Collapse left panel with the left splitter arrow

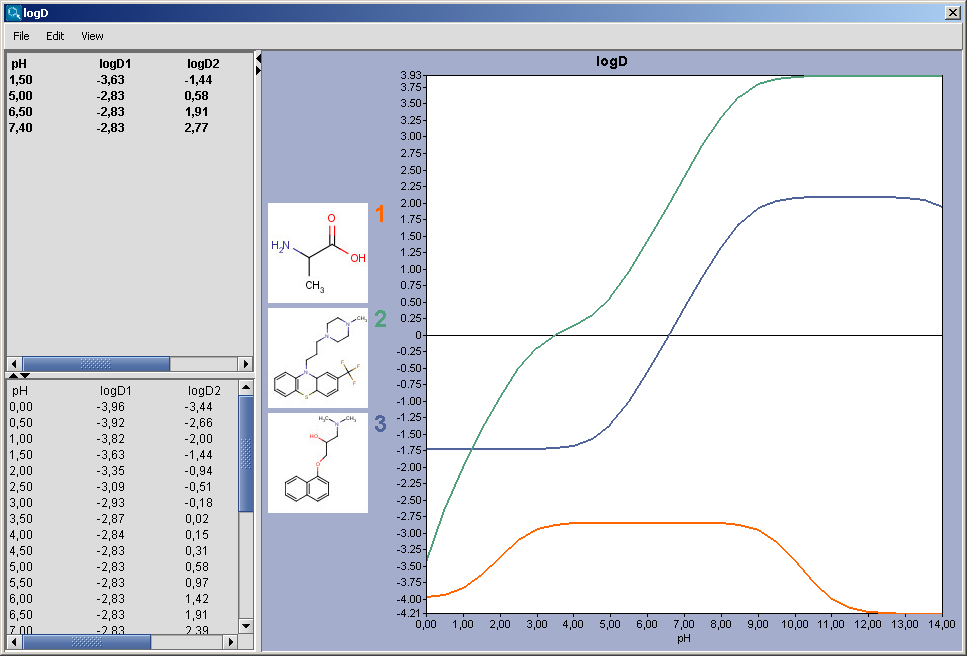pos(258,59)
